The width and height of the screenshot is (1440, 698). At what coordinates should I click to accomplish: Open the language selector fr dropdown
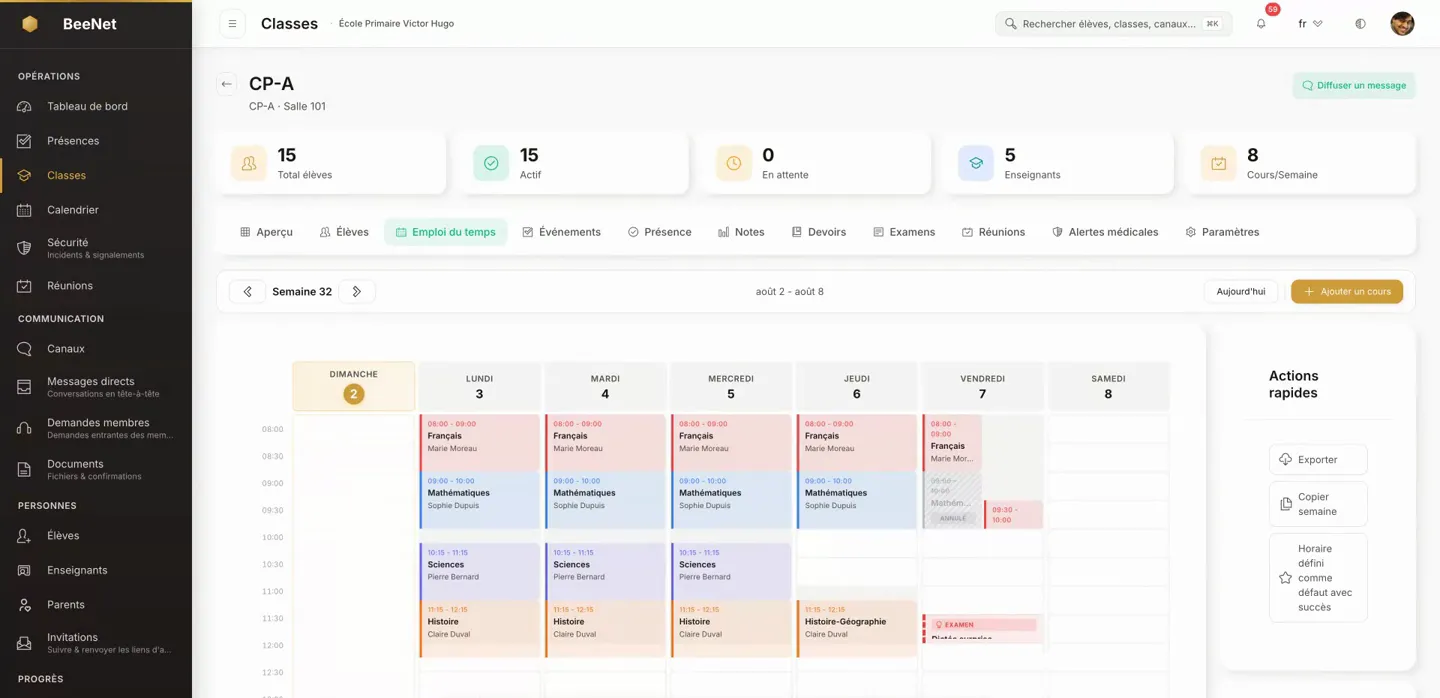[x=1310, y=24]
